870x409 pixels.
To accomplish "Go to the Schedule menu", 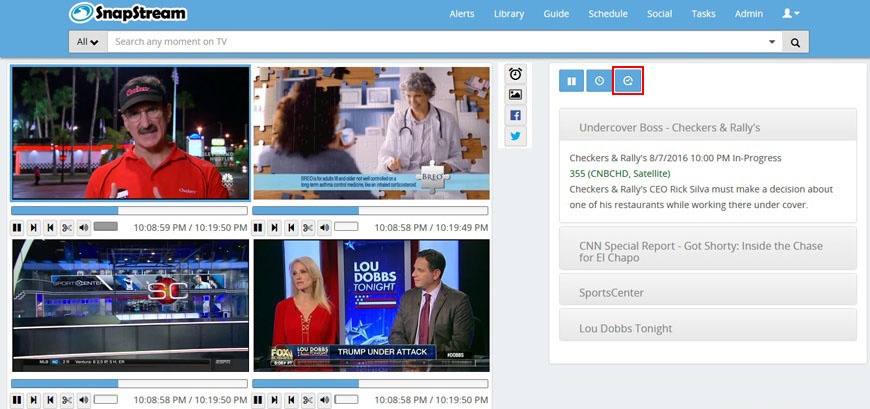I will [608, 14].
